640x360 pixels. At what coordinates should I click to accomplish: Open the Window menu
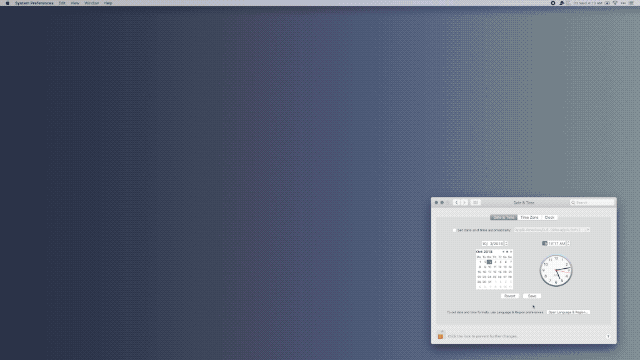pos(91,3)
